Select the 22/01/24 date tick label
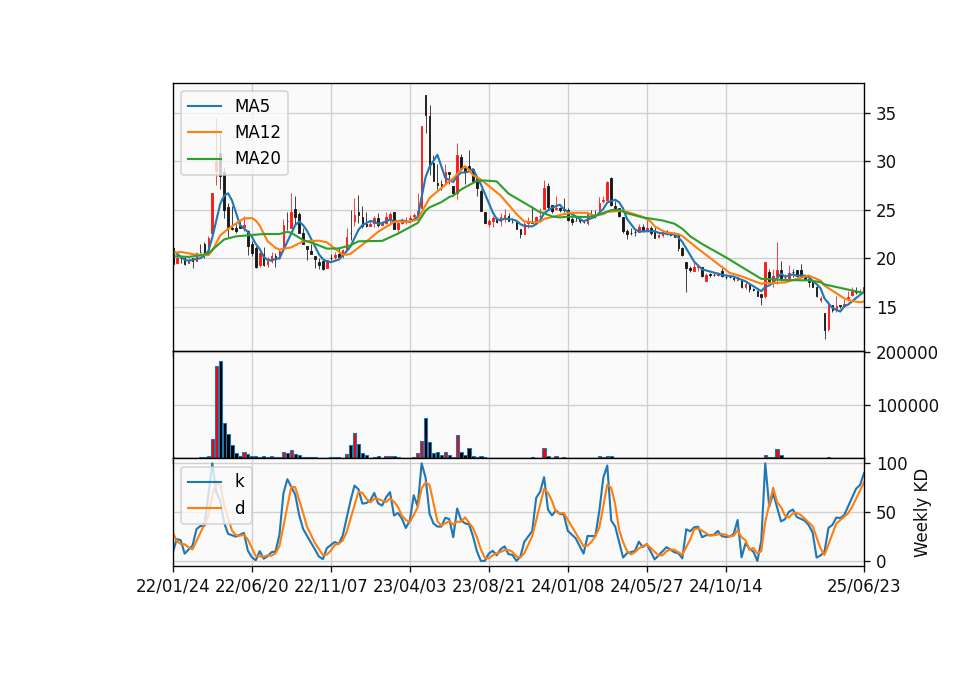The image size is (960, 690). (x=173, y=586)
